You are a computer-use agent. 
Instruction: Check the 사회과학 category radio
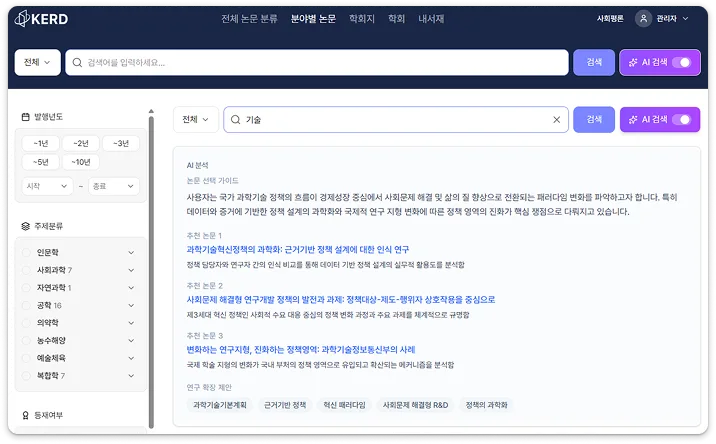click(x=26, y=270)
